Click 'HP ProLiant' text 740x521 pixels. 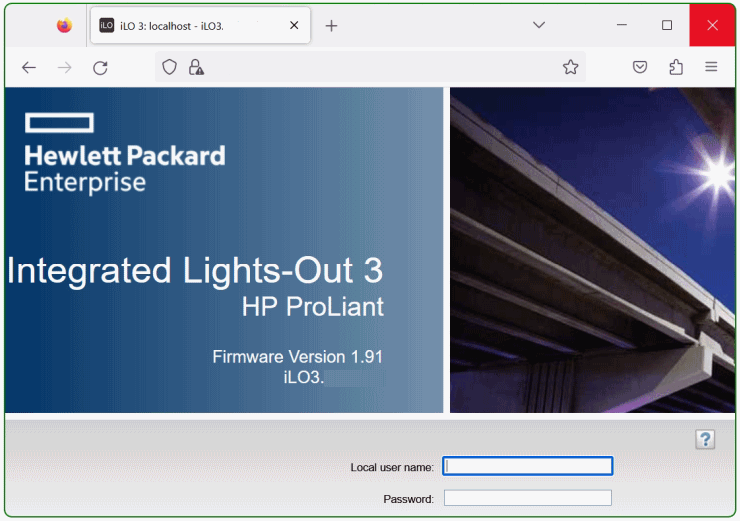pyautogui.click(x=312, y=307)
